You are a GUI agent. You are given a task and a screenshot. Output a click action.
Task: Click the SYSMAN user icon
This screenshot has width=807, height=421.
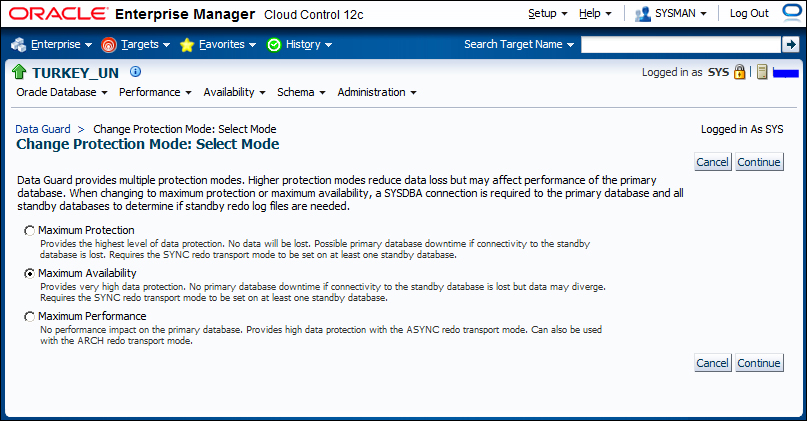click(x=642, y=14)
